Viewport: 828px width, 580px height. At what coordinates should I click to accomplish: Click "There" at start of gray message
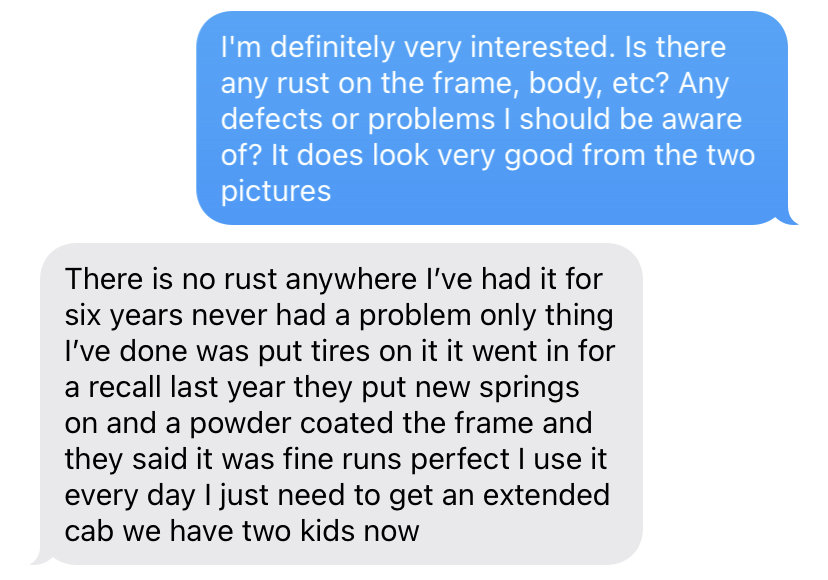coord(104,279)
